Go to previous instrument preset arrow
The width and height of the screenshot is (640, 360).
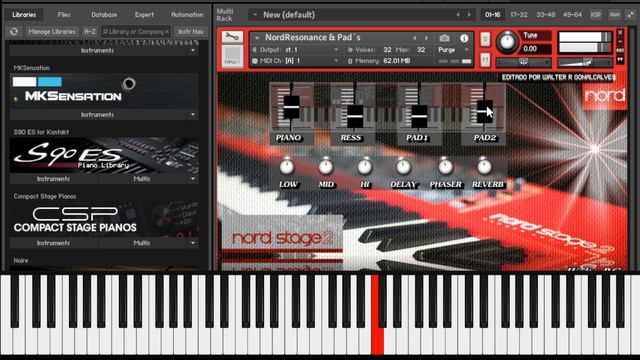414,38
